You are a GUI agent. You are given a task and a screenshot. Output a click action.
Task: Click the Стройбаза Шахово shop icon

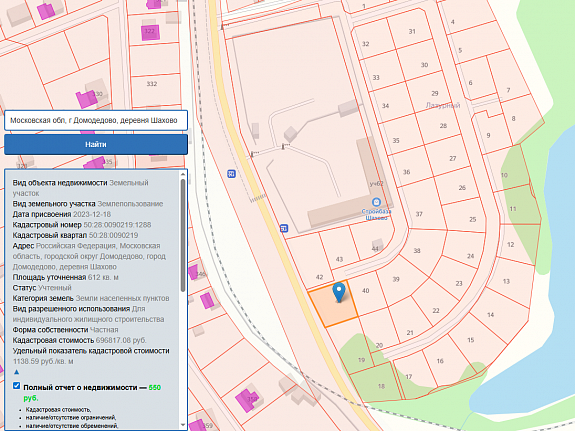(376, 202)
